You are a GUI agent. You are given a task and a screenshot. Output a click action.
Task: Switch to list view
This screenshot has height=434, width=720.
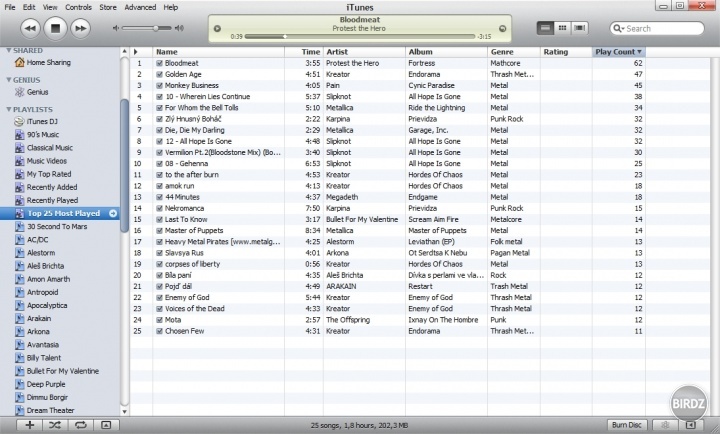coord(545,28)
